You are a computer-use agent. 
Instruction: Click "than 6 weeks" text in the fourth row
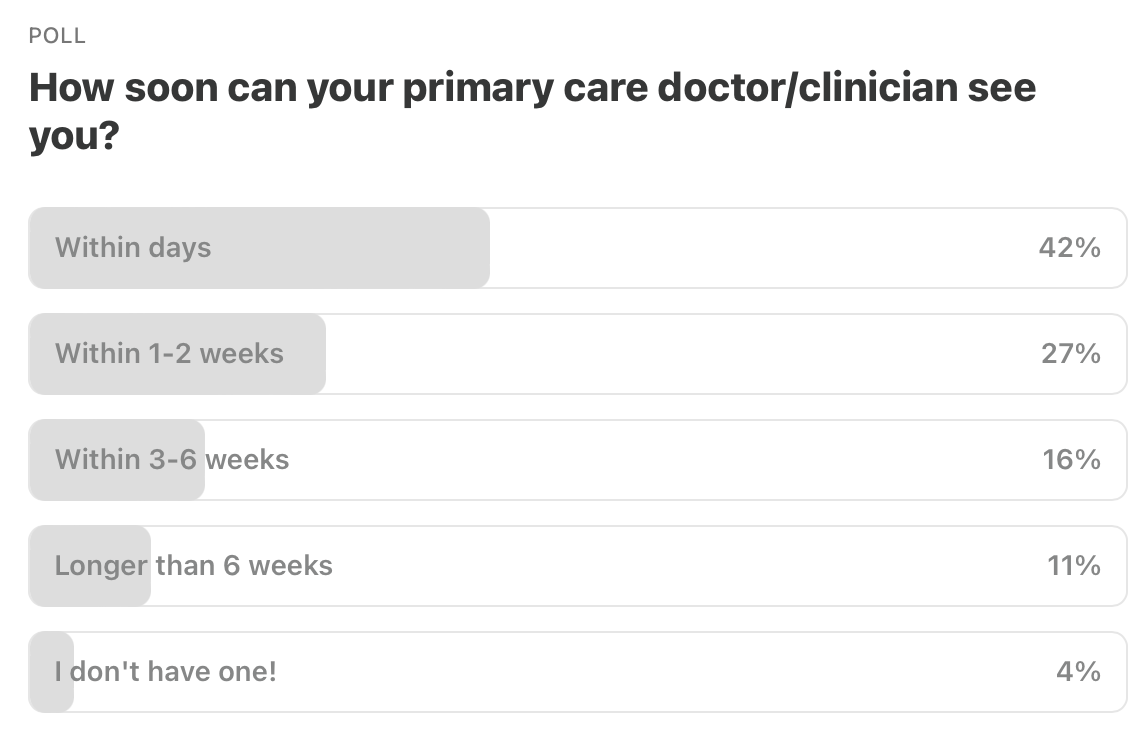coord(245,566)
